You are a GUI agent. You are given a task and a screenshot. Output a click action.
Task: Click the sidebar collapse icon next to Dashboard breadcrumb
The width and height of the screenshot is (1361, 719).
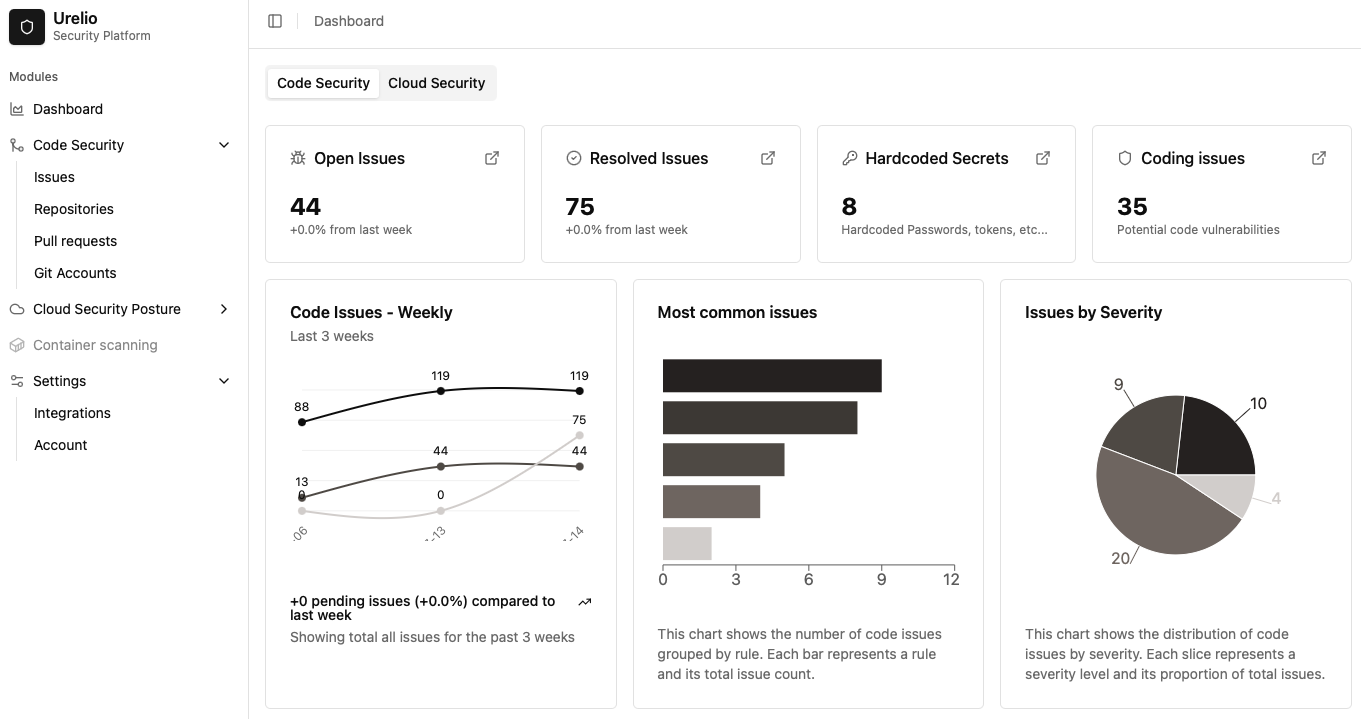[x=275, y=20]
